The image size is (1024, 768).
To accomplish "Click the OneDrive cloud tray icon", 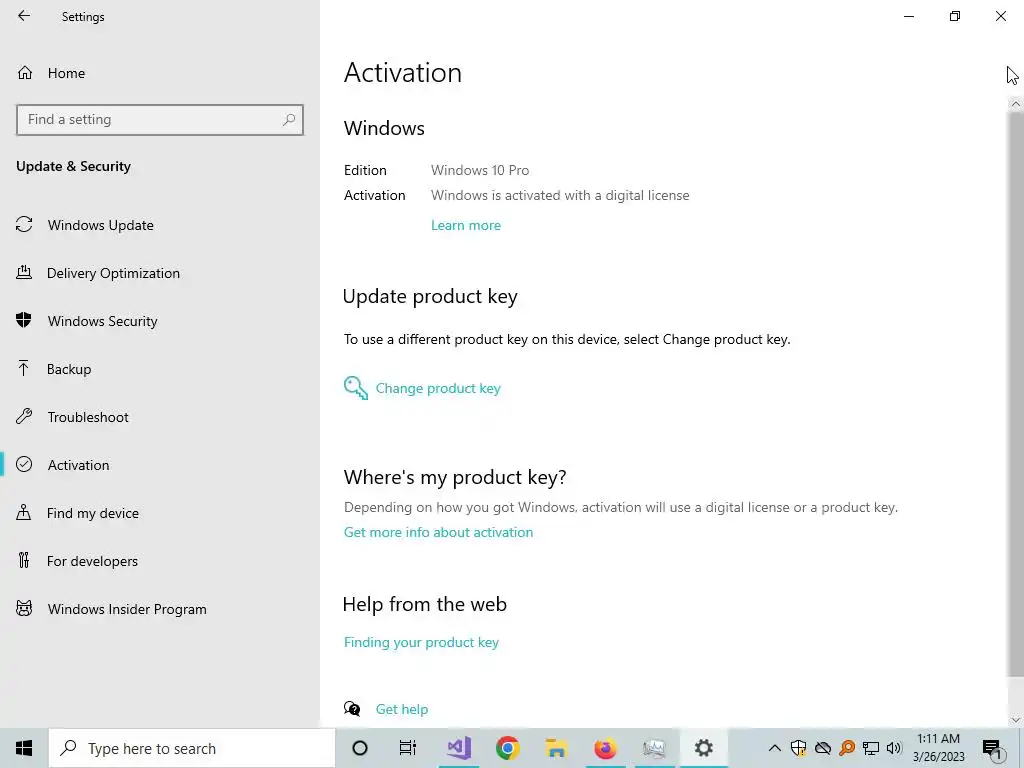I will pyautogui.click(x=823, y=748).
